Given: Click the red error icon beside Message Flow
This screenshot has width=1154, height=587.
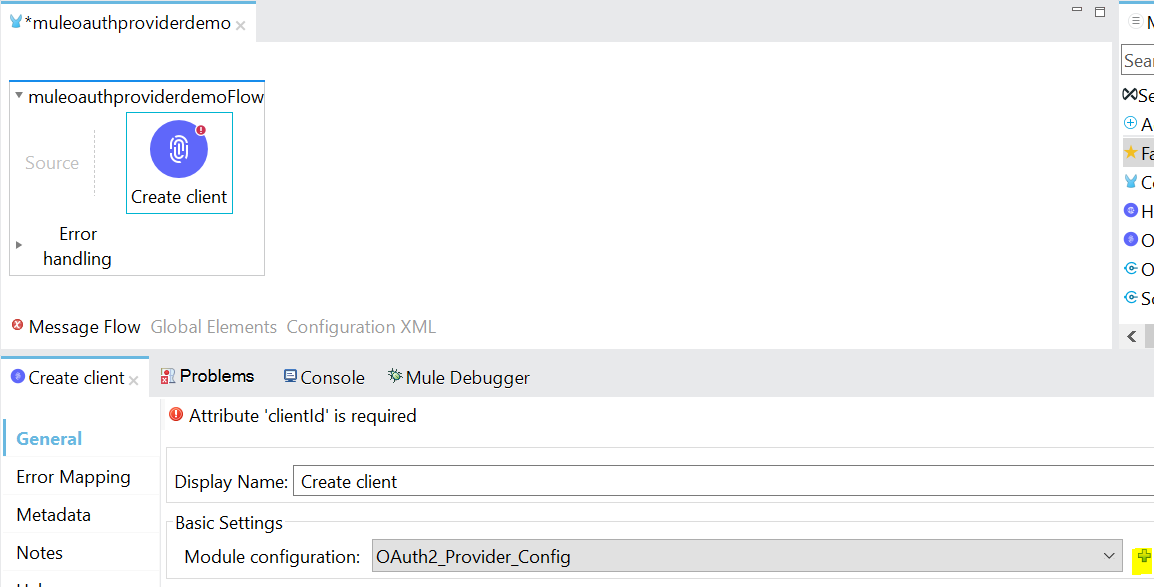Looking at the screenshot, I should coord(18,325).
